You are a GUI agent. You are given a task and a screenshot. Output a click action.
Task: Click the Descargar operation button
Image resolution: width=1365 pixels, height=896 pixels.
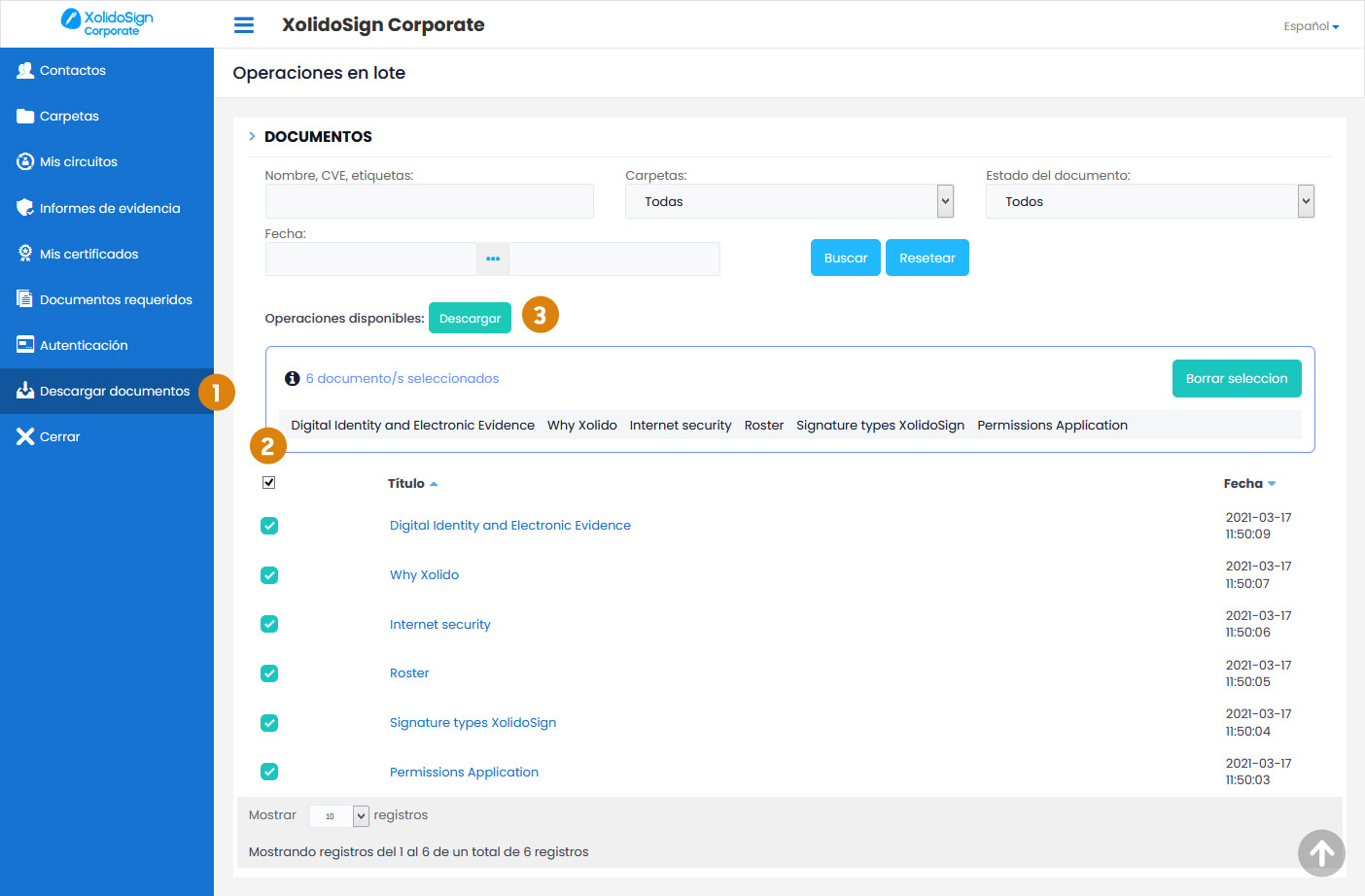click(x=470, y=318)
